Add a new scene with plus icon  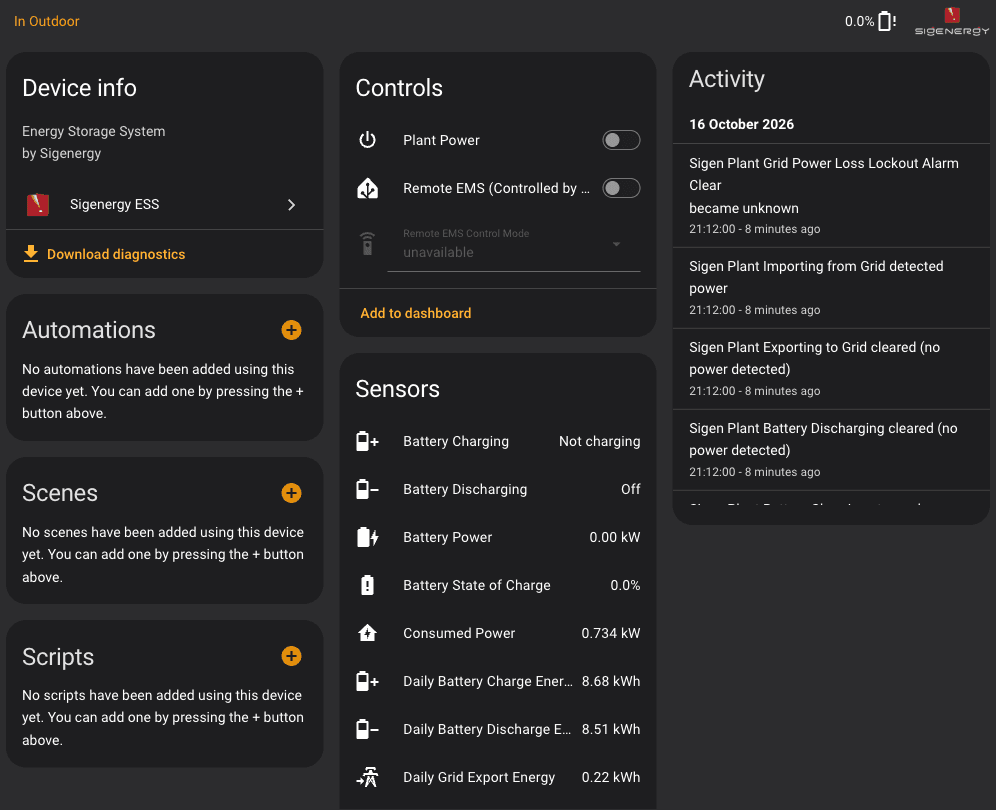[x=292, y=493]
